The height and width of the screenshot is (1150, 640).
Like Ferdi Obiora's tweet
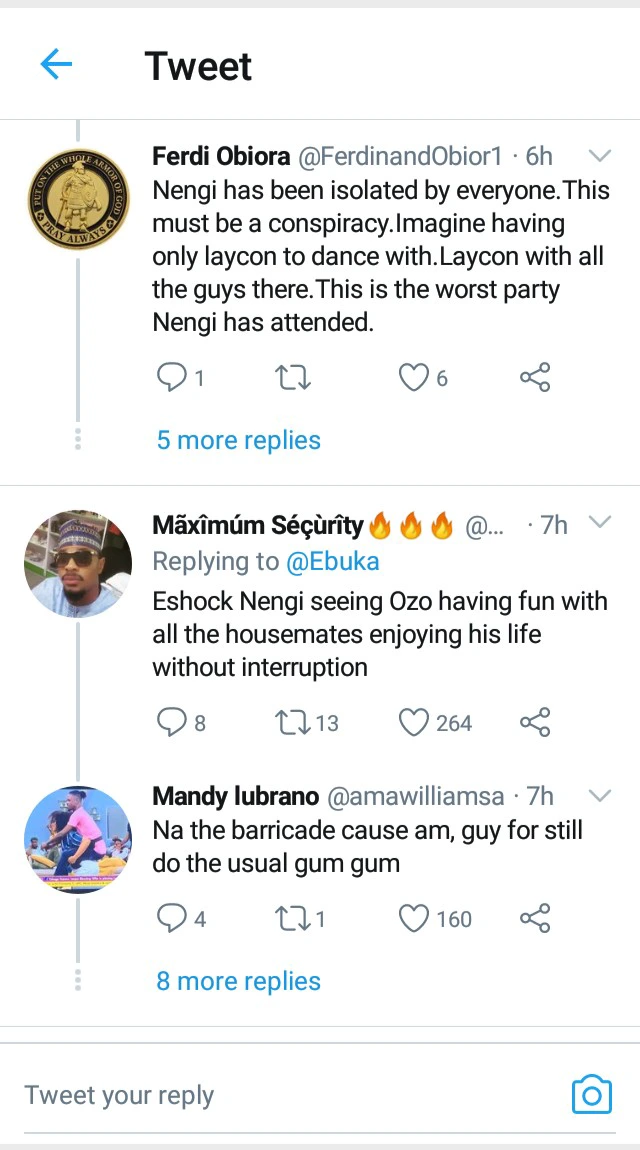tap(413, 377)
